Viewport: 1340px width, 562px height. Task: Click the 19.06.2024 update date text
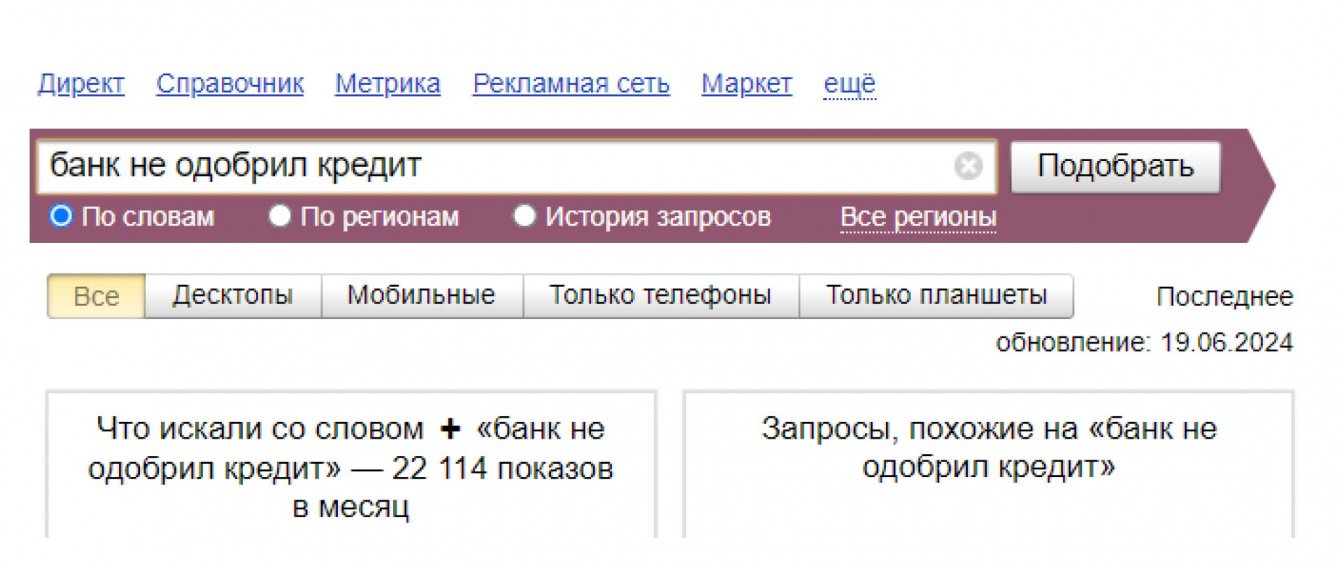point(1227,343)
